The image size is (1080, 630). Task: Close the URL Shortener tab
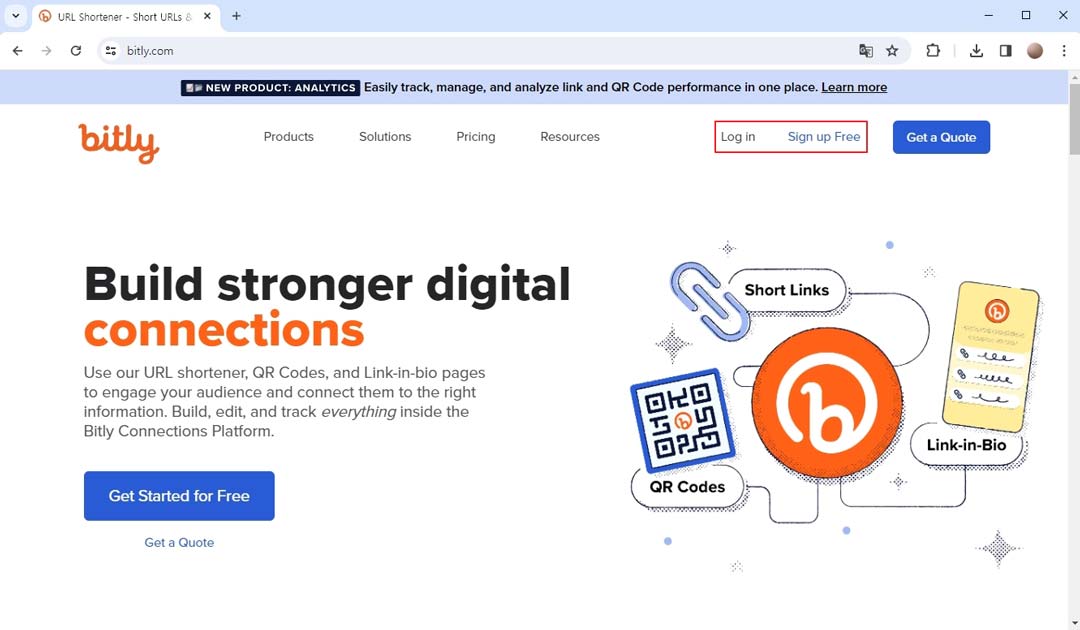(x=207, y=16)
